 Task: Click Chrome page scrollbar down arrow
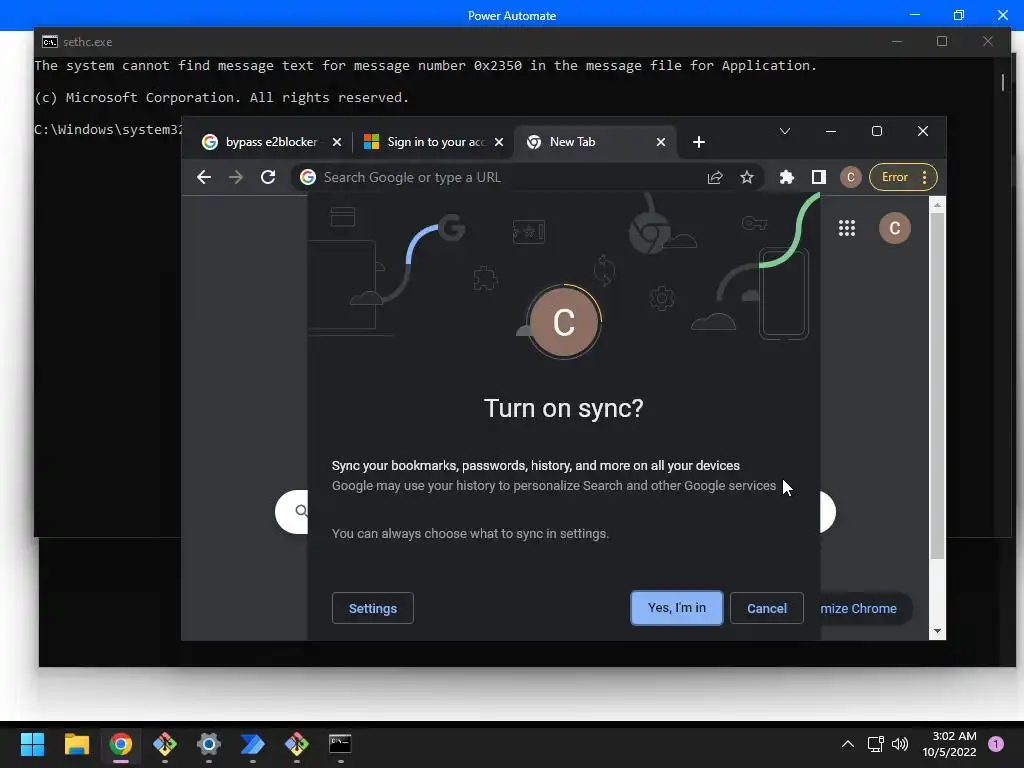click(937, 631)
